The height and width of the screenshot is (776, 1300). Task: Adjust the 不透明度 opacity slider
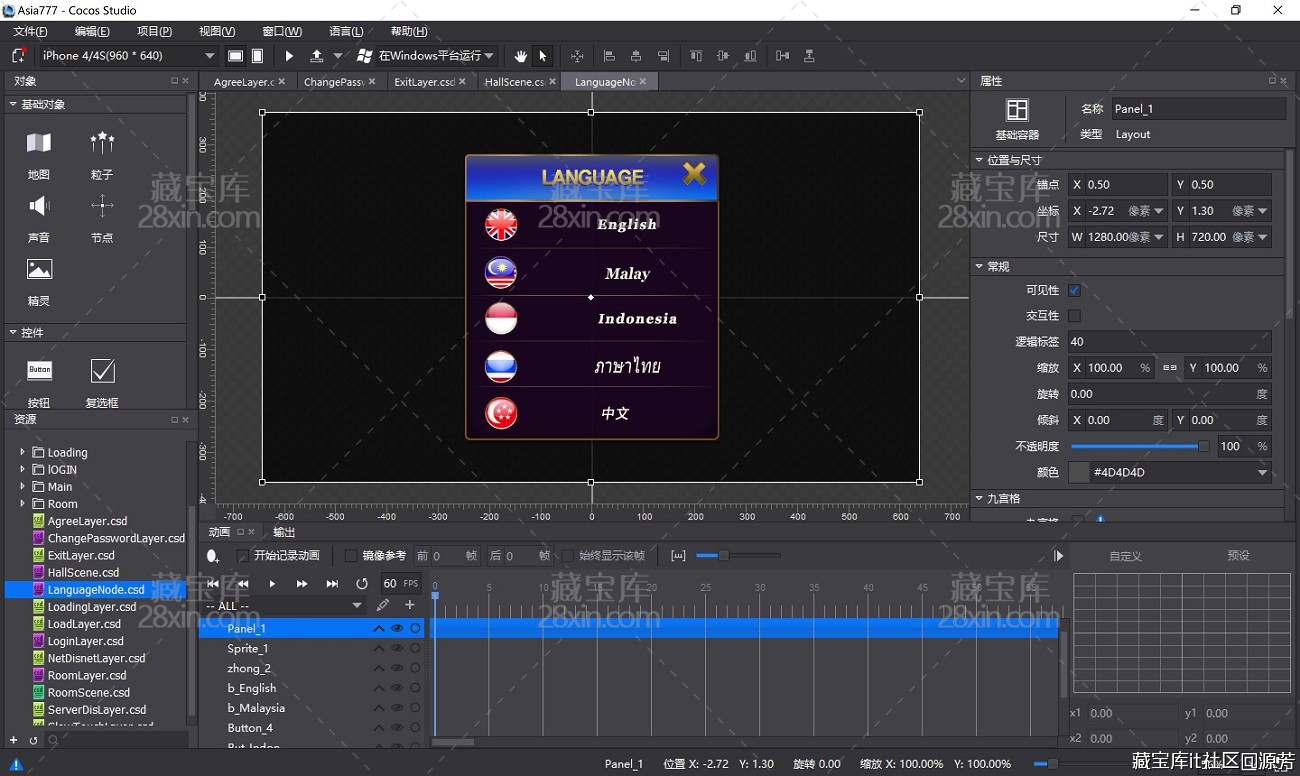coord(1140,446)
